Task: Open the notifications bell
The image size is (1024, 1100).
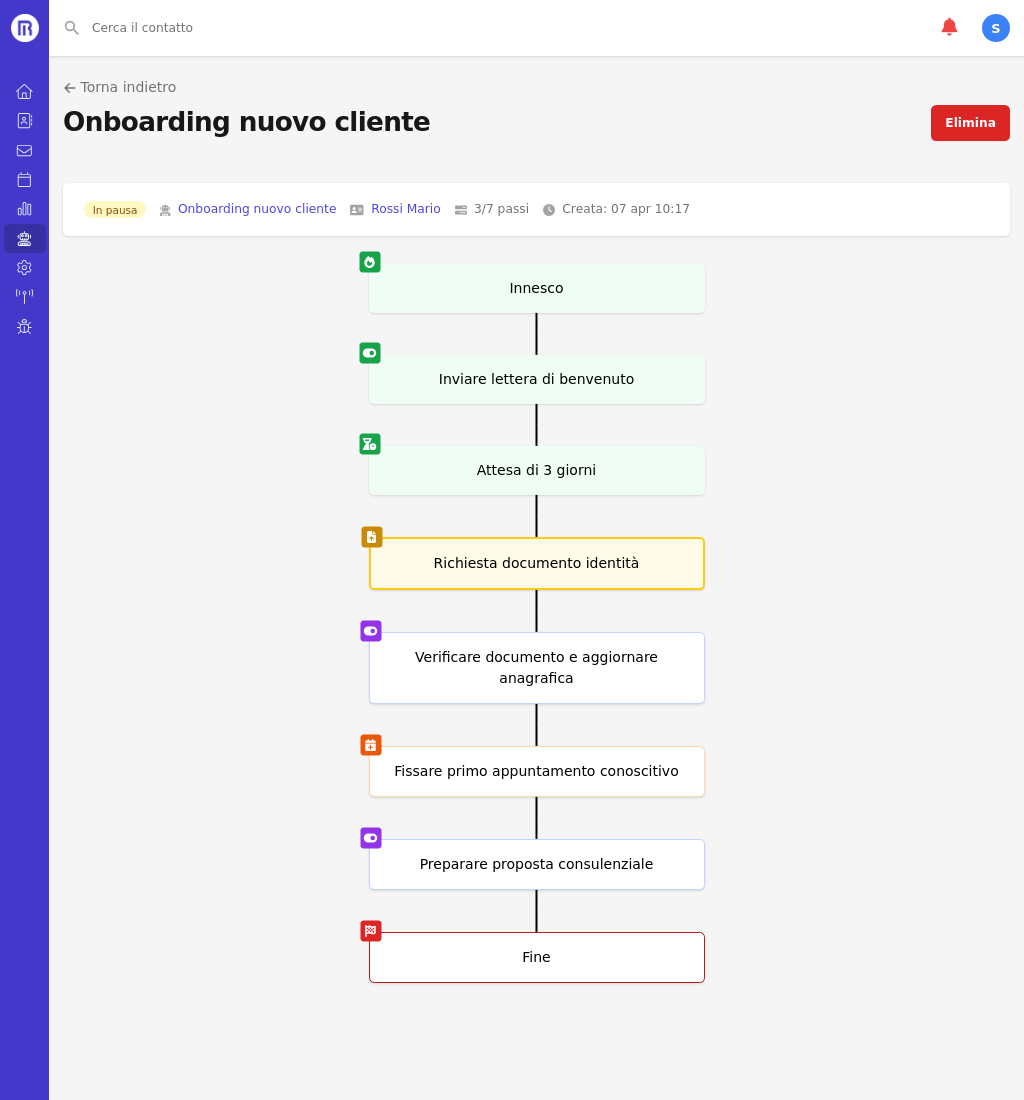Action: (x=949, y=27)
